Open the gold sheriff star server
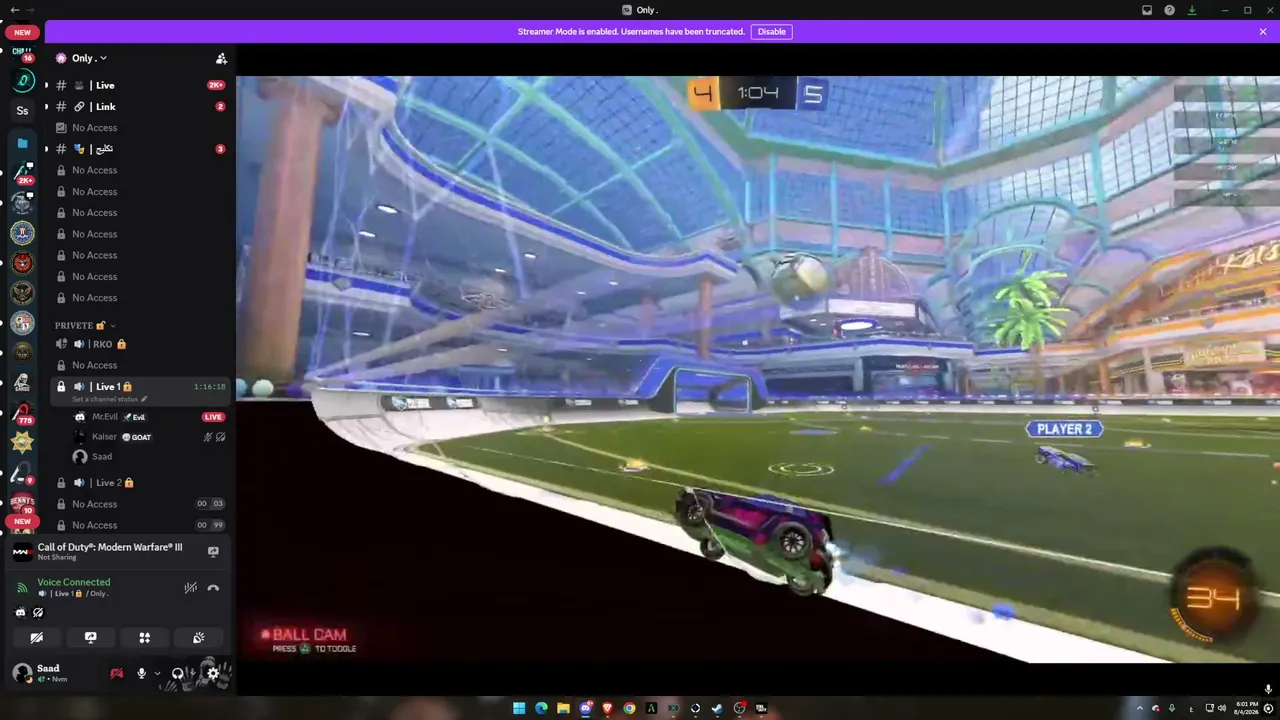 tap(22, 441)
